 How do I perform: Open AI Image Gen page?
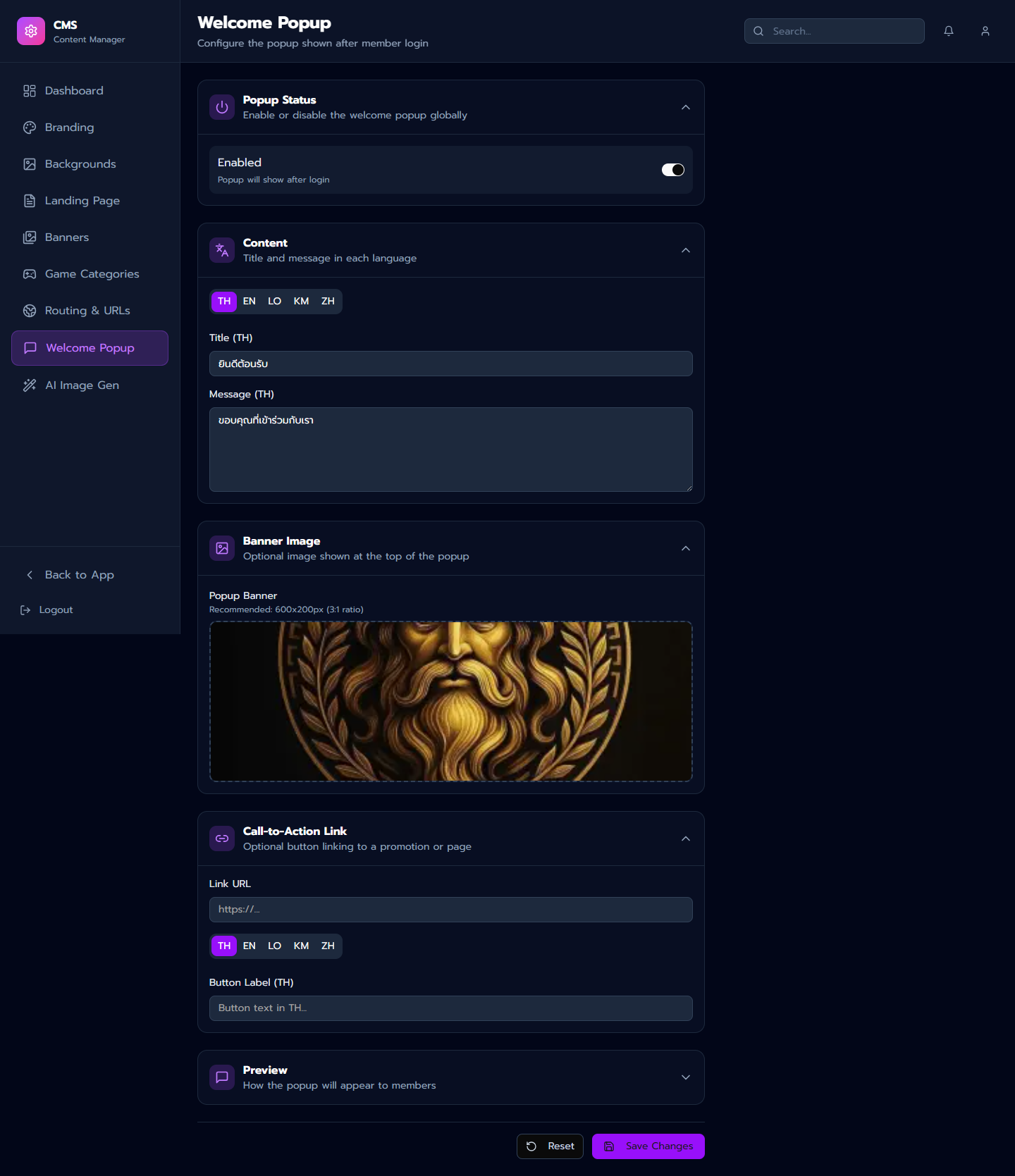(x=90, y=385)
